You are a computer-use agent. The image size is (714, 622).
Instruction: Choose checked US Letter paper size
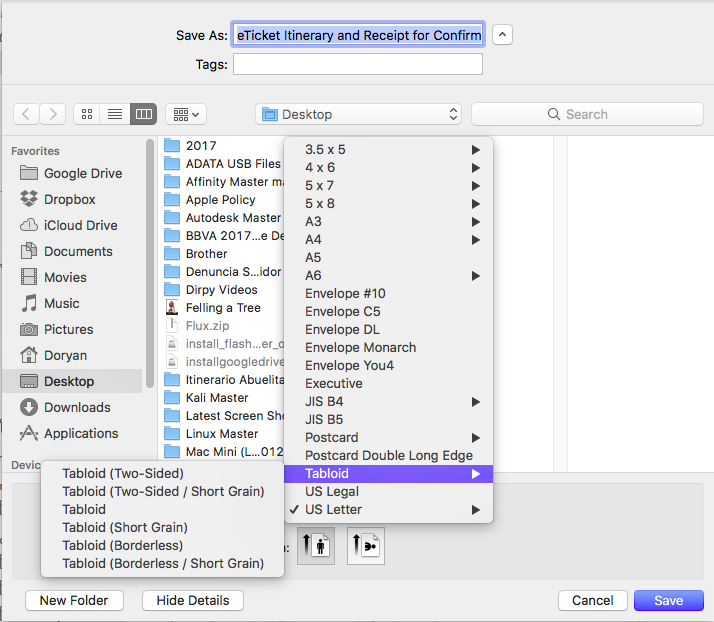click(388, 510)
